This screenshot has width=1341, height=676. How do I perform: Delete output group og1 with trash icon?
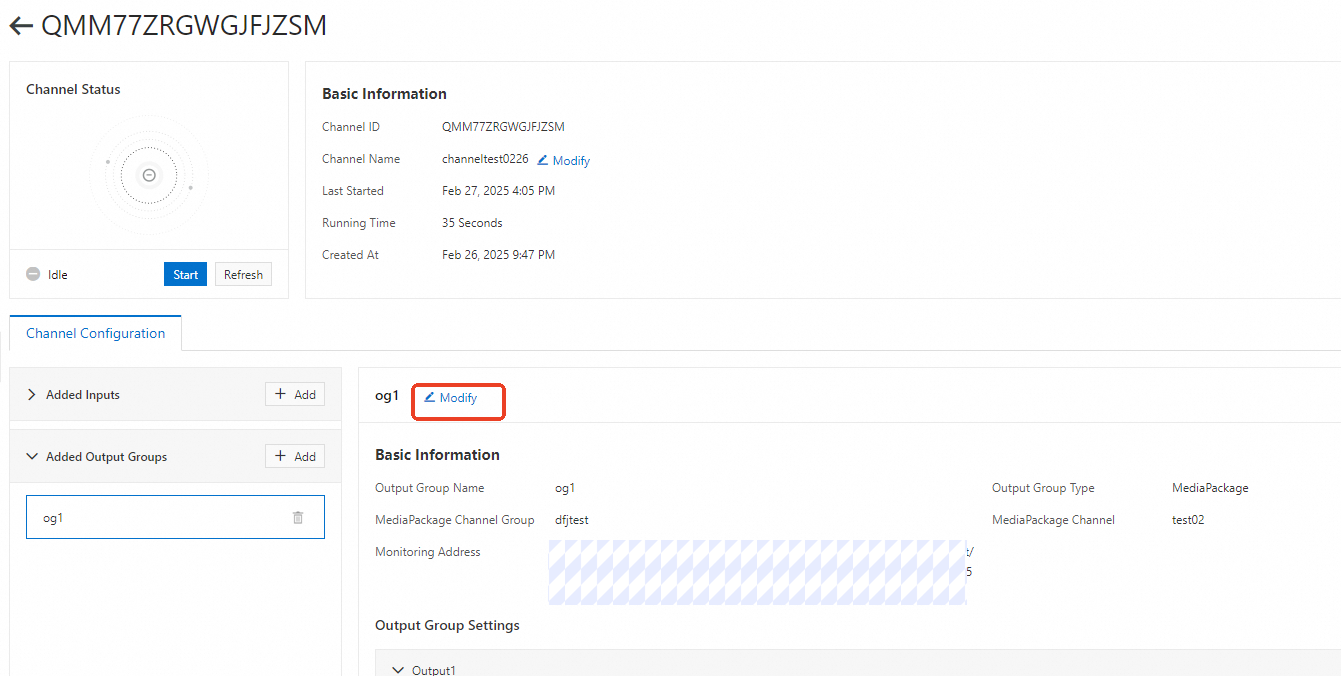click(298, 517)
